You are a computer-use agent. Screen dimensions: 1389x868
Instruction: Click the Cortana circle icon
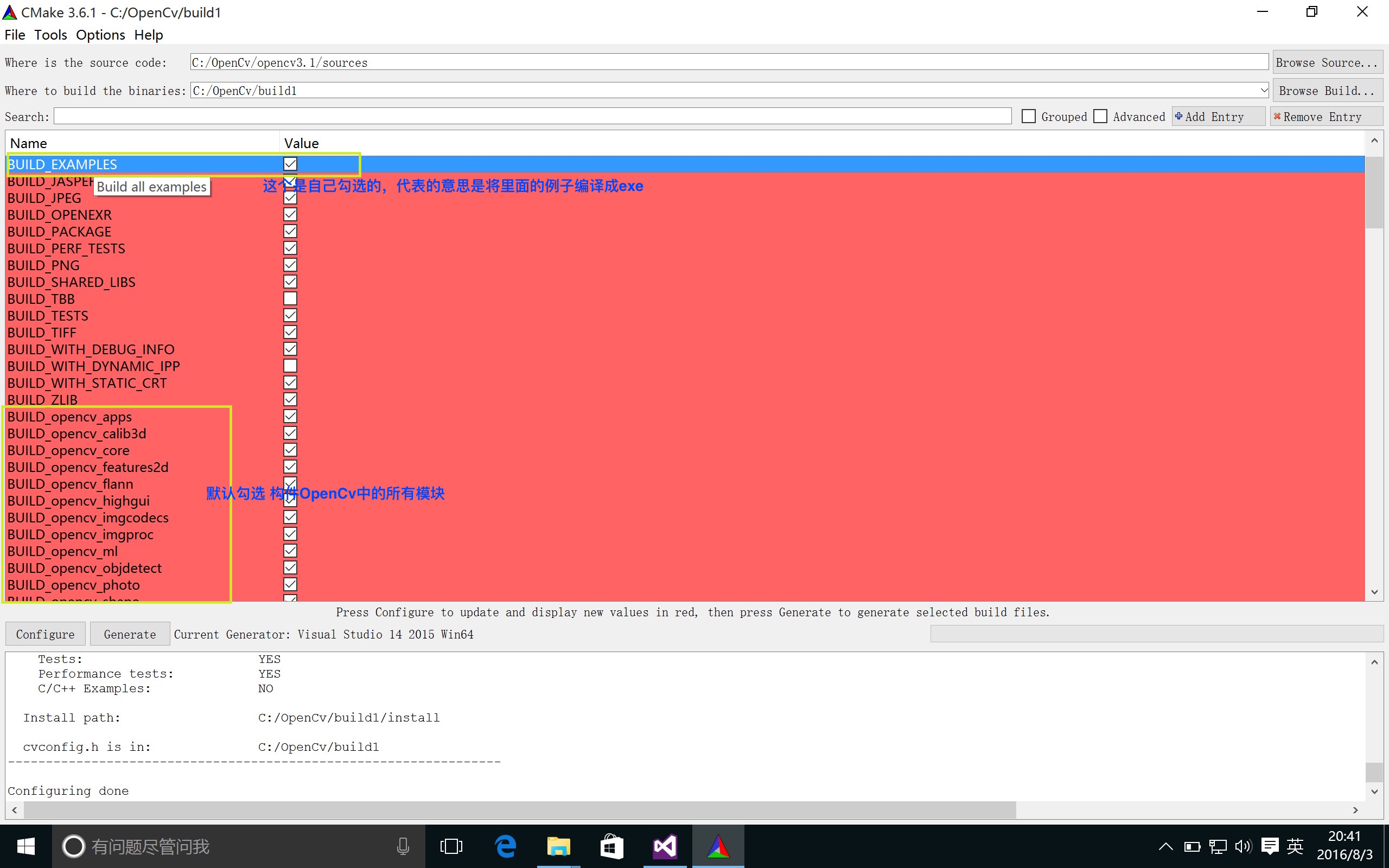73,846
